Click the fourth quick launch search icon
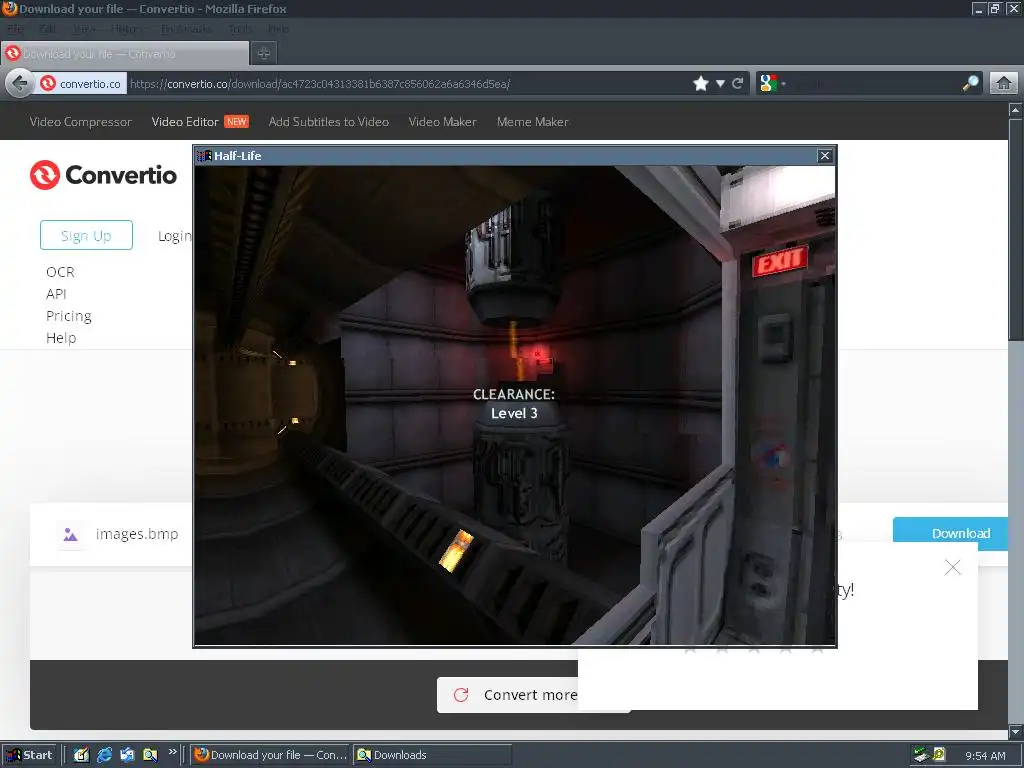This screenshot has height=768, width=1024. 150,755
